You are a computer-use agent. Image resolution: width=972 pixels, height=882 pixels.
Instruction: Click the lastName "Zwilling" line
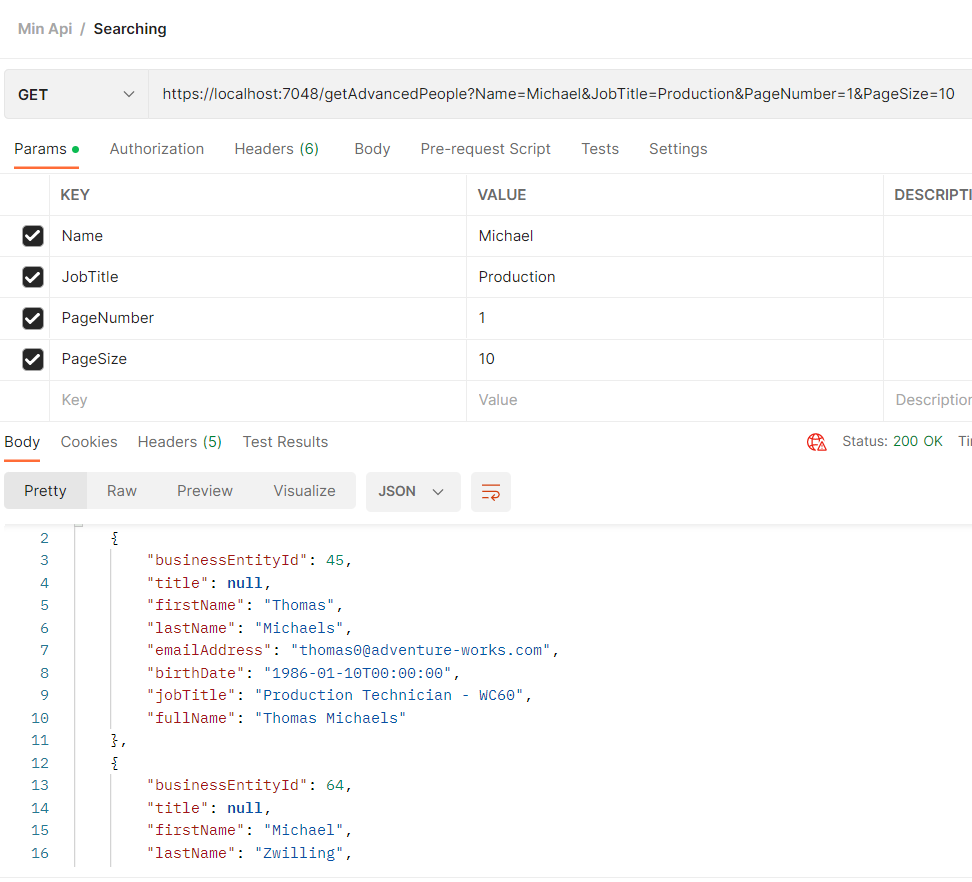coord(249,853)
